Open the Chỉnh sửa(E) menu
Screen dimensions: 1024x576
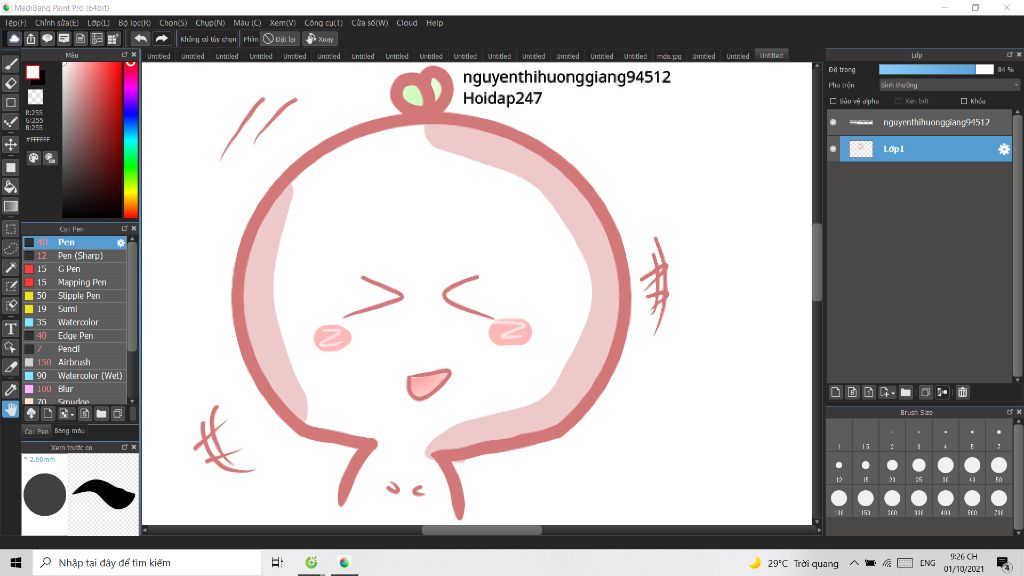(x=57, y=23)
